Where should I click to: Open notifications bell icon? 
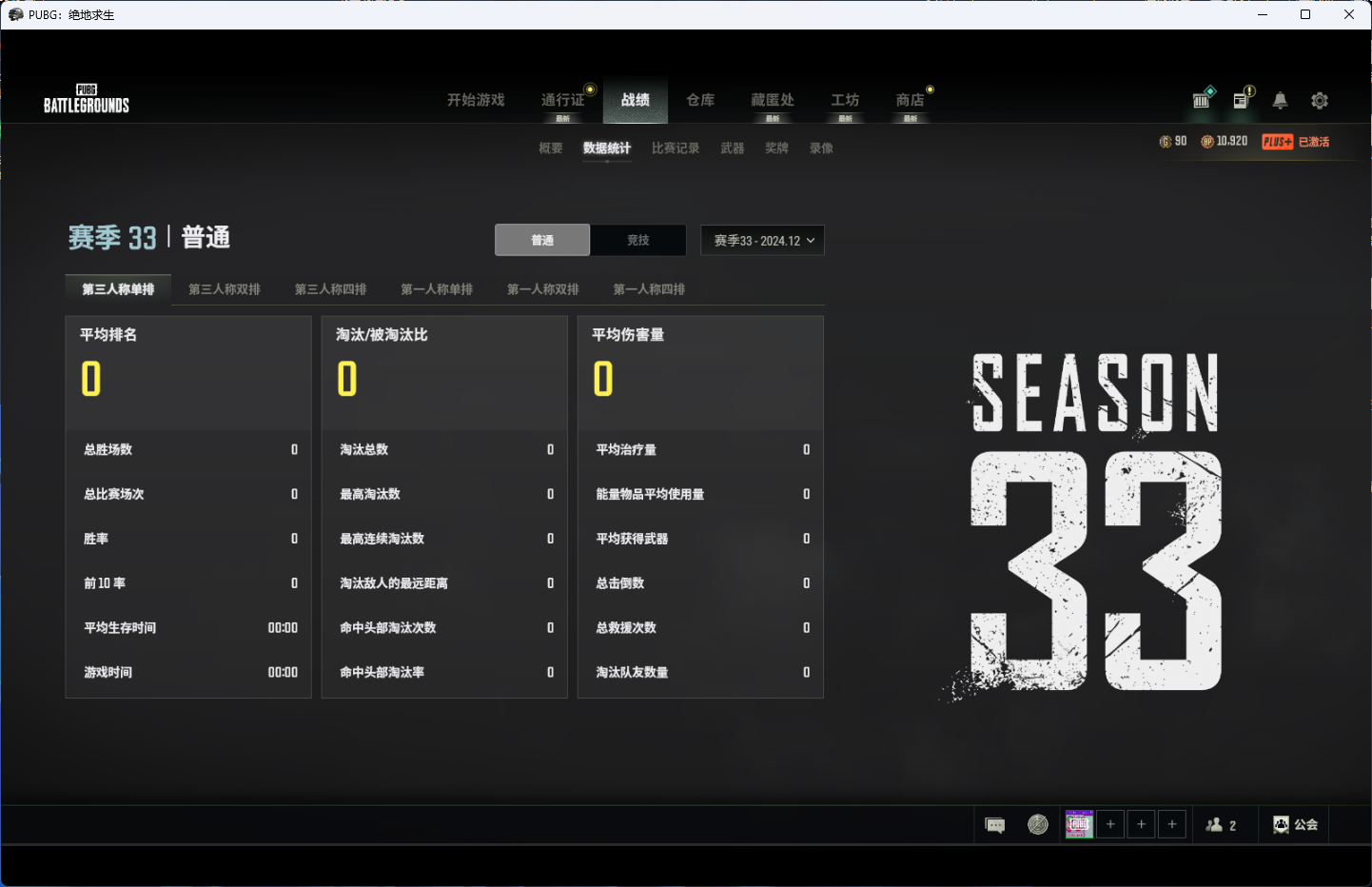[x=1281, y=100]
